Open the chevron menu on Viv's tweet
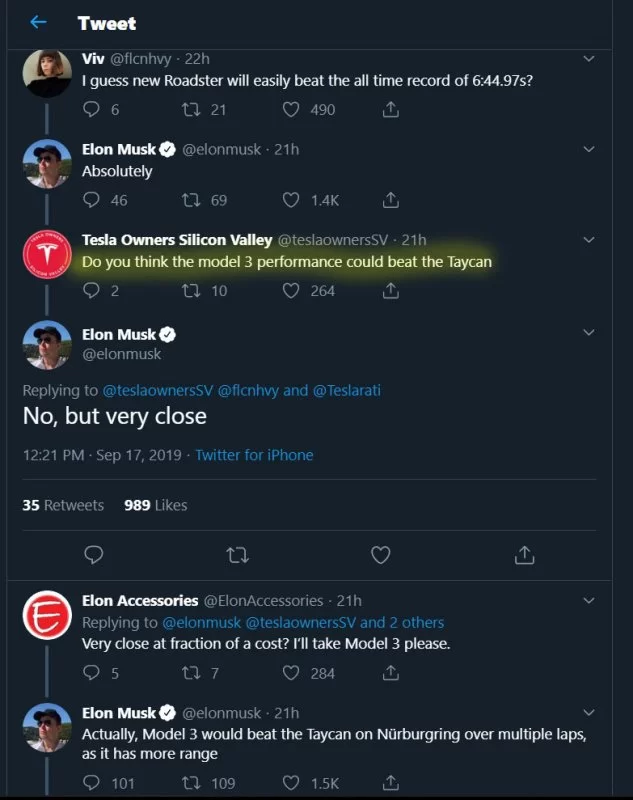633x800 pixels. pyautogui.click(x=589, y=59)
